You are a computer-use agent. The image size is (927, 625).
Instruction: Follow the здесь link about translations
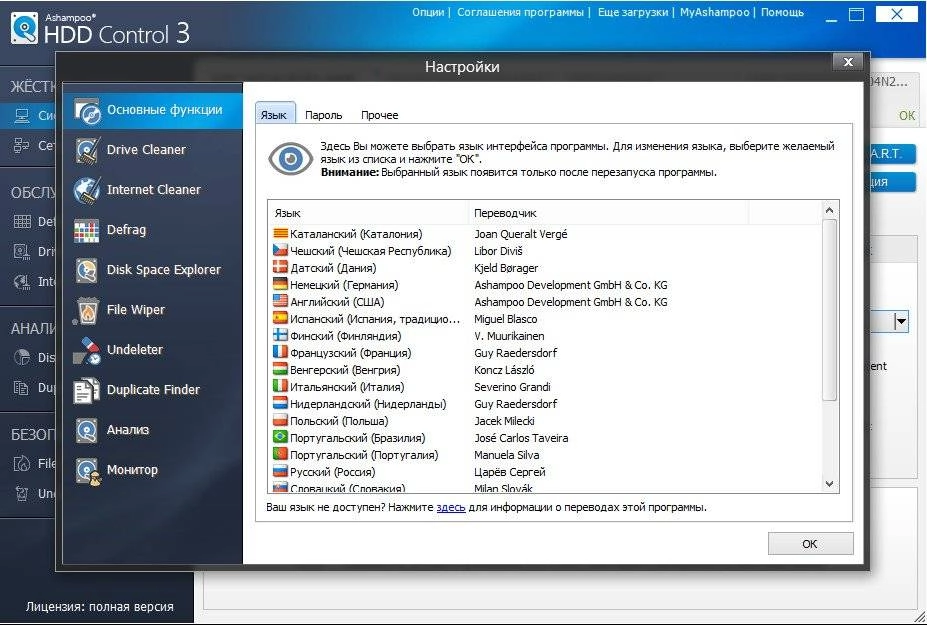point(451,507)
